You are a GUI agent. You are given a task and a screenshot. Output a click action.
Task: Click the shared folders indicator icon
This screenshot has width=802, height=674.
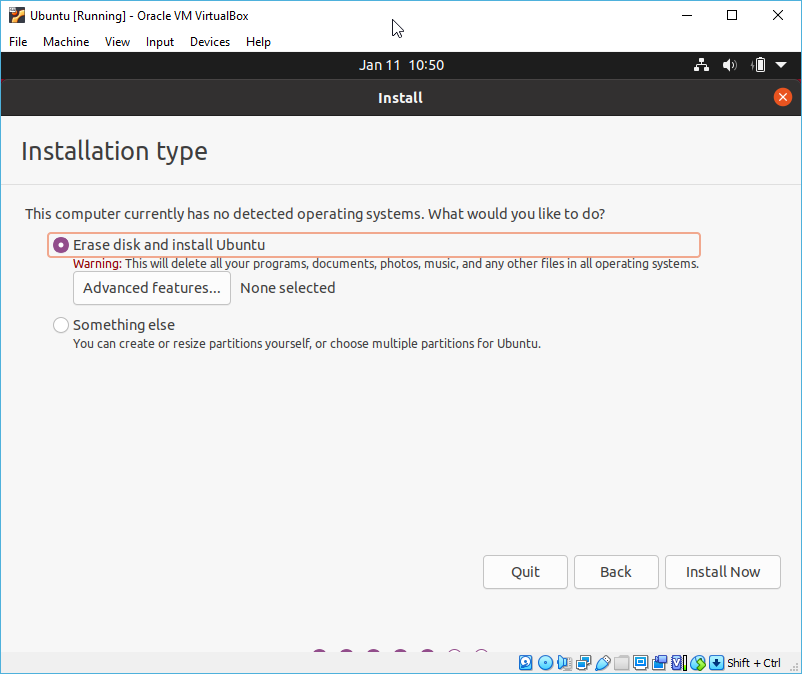621,663
